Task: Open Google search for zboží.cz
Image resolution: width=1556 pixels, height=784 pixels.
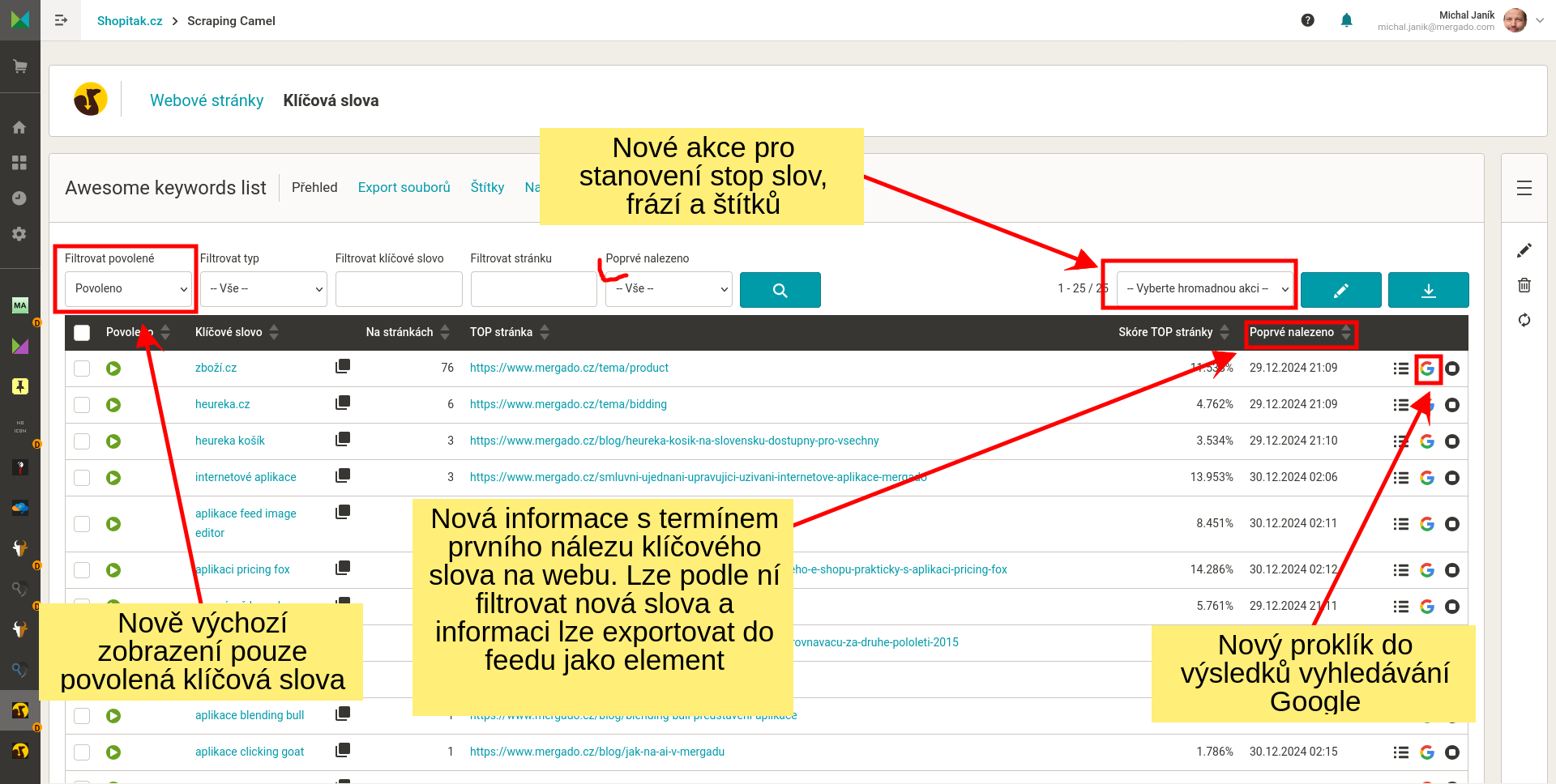Action: (x=1427, y=369)
